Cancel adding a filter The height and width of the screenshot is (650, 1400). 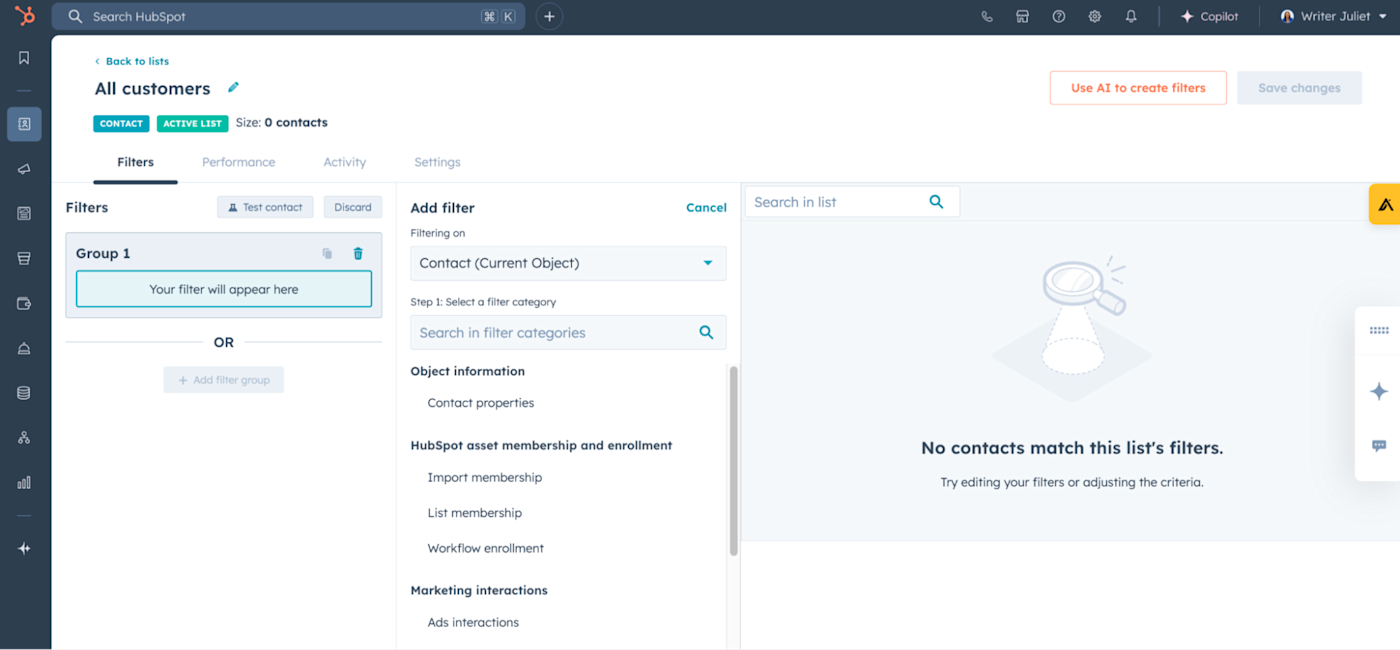click(706, 208)
